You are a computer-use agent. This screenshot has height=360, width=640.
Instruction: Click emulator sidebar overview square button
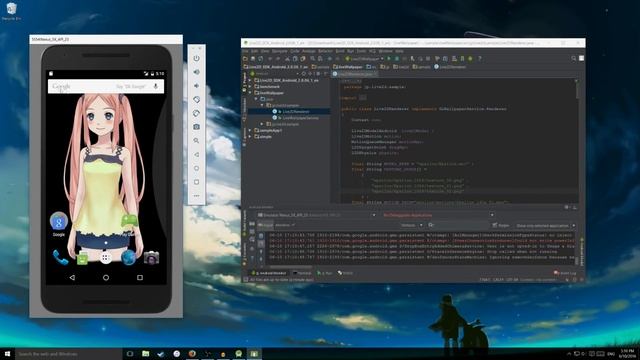pos(196,182)
